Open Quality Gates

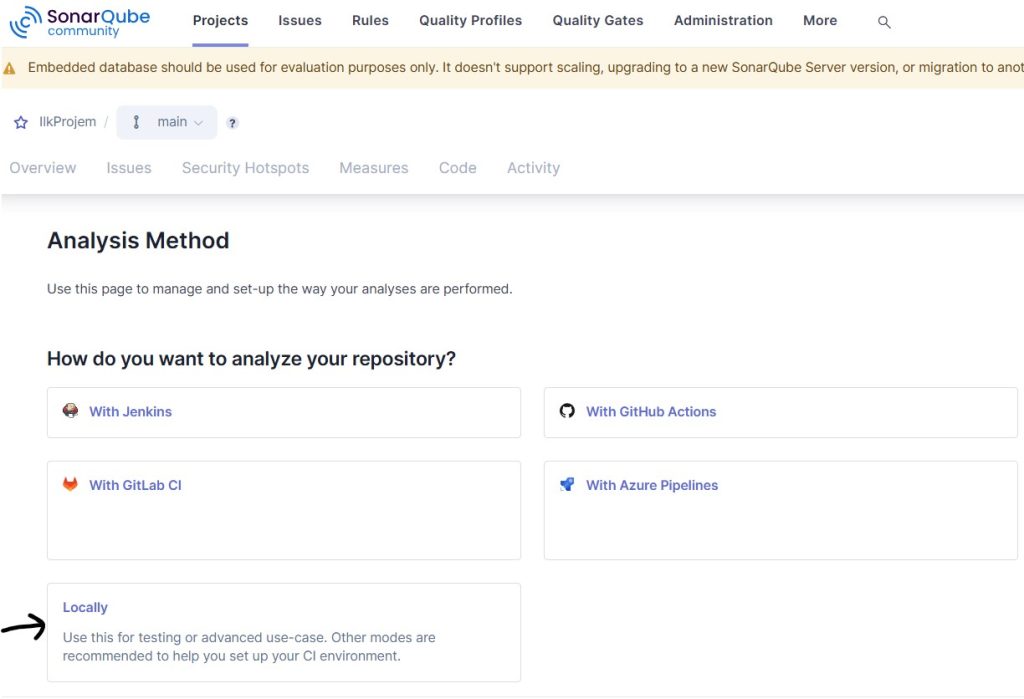point(598,20)
